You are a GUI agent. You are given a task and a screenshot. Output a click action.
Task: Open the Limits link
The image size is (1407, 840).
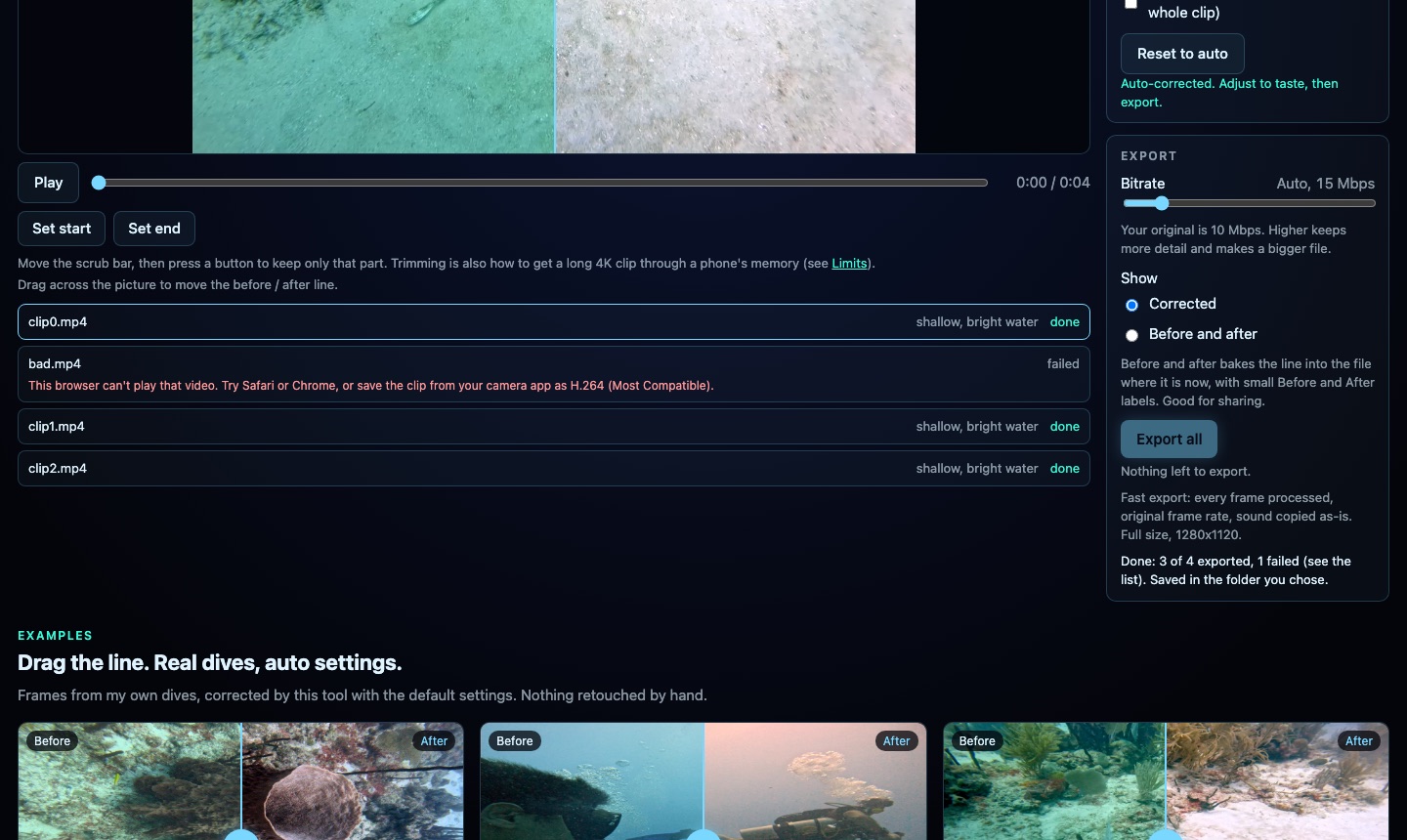point(849,264)
